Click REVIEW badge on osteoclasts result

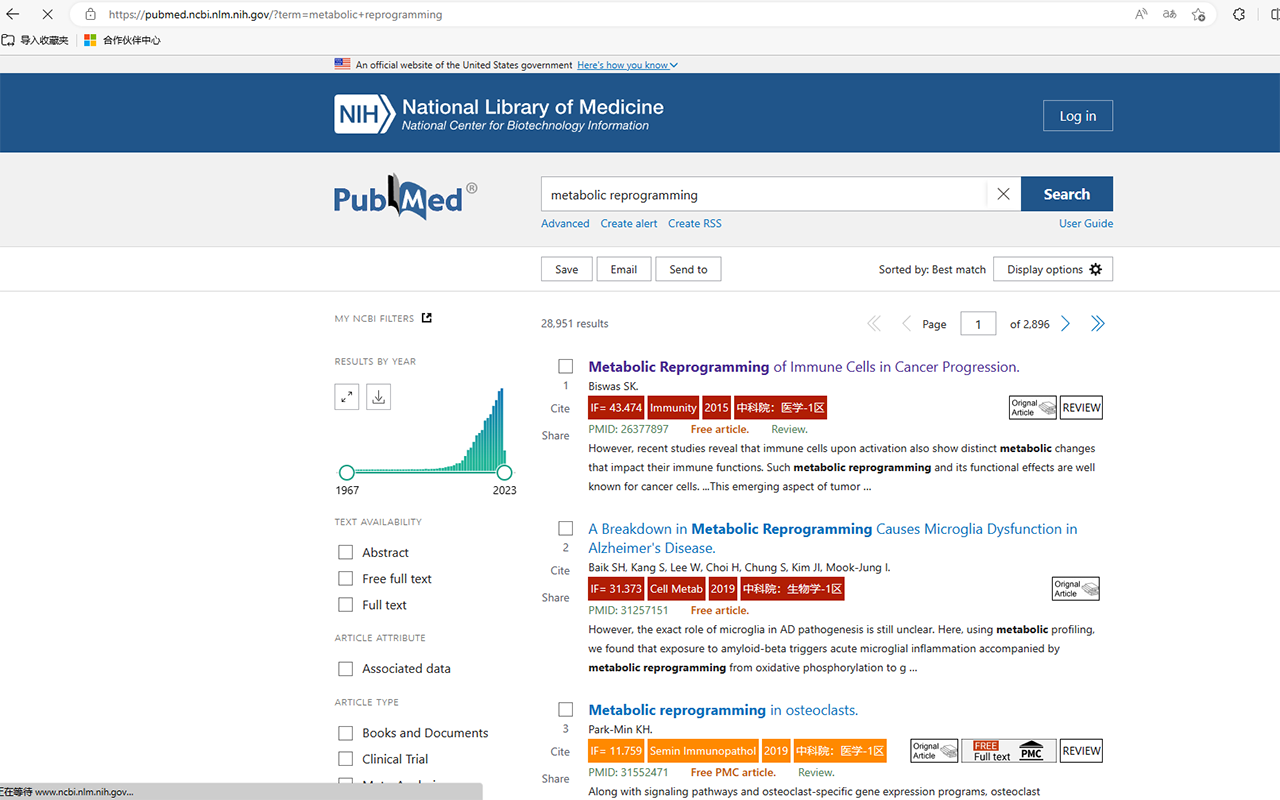(1081, 751)
